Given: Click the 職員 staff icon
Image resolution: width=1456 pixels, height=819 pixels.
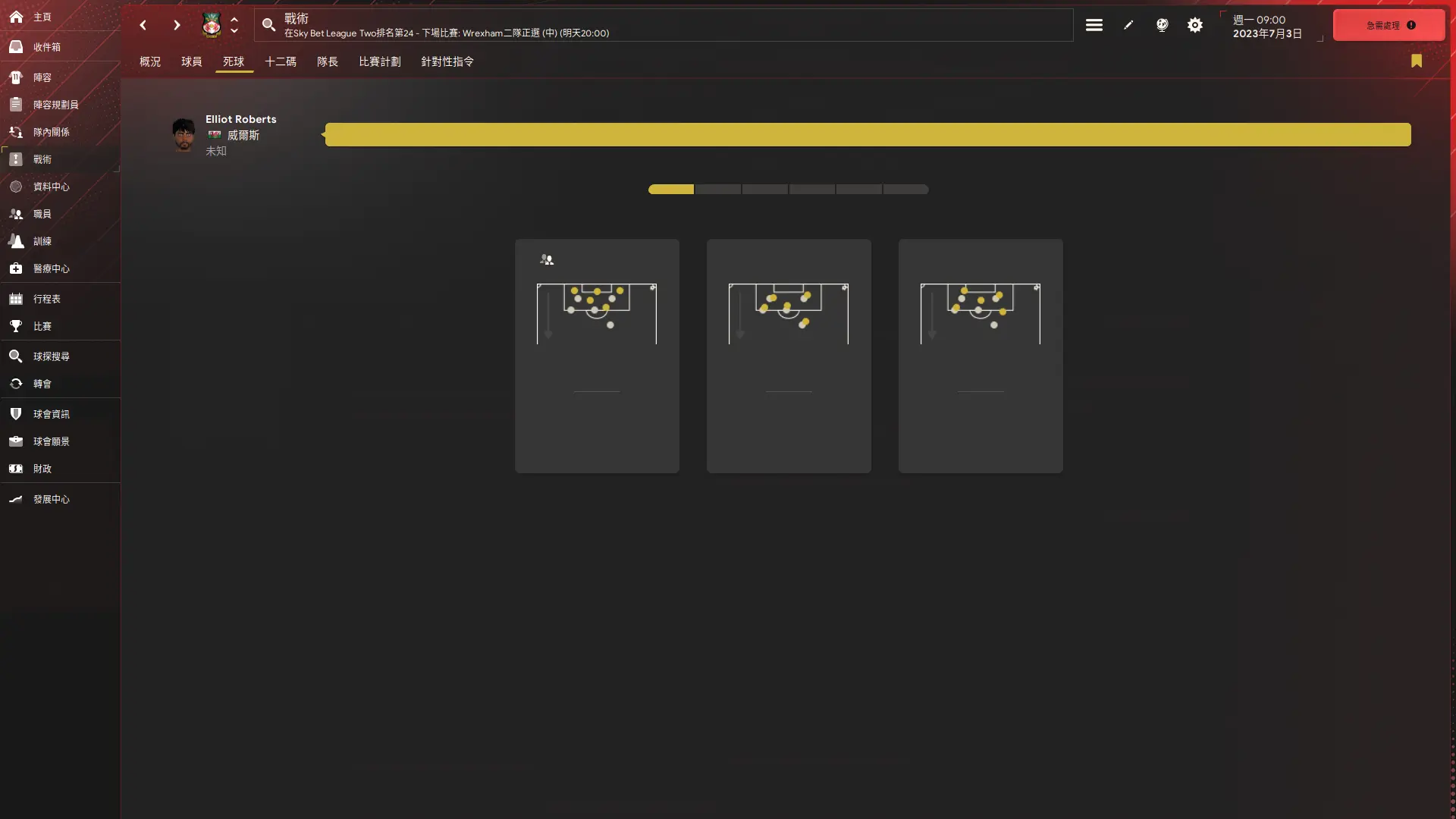Looking at the screenshot, I should (16, 214).
